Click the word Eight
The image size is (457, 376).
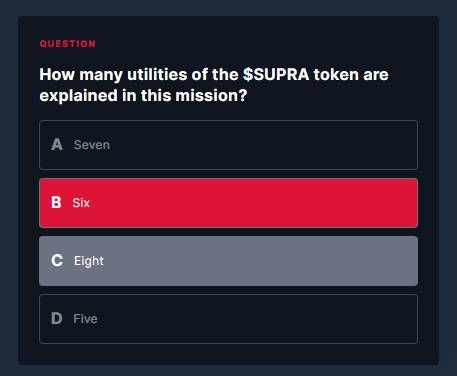(x=89, y=261)
